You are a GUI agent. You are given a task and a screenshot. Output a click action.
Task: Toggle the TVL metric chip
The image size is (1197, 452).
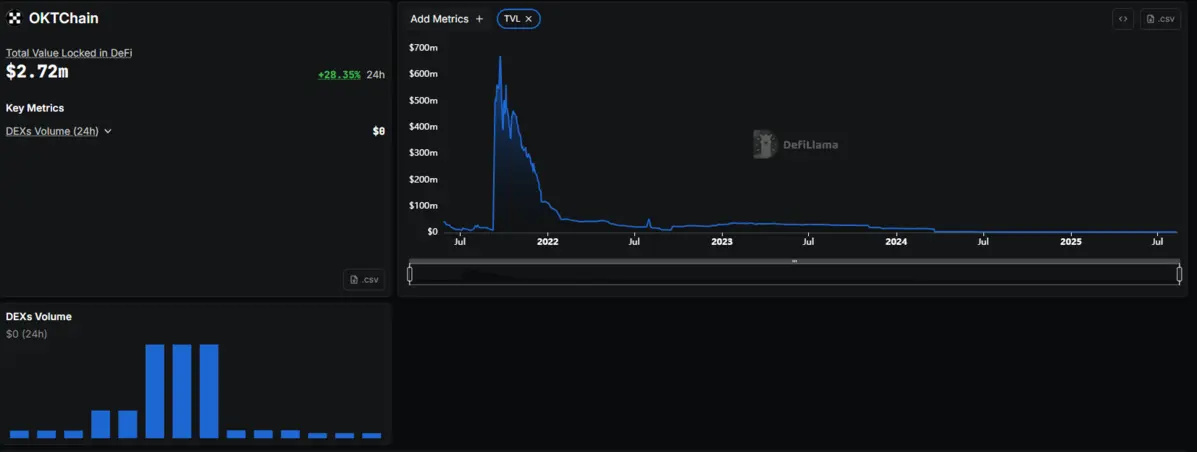click(512, 19)
